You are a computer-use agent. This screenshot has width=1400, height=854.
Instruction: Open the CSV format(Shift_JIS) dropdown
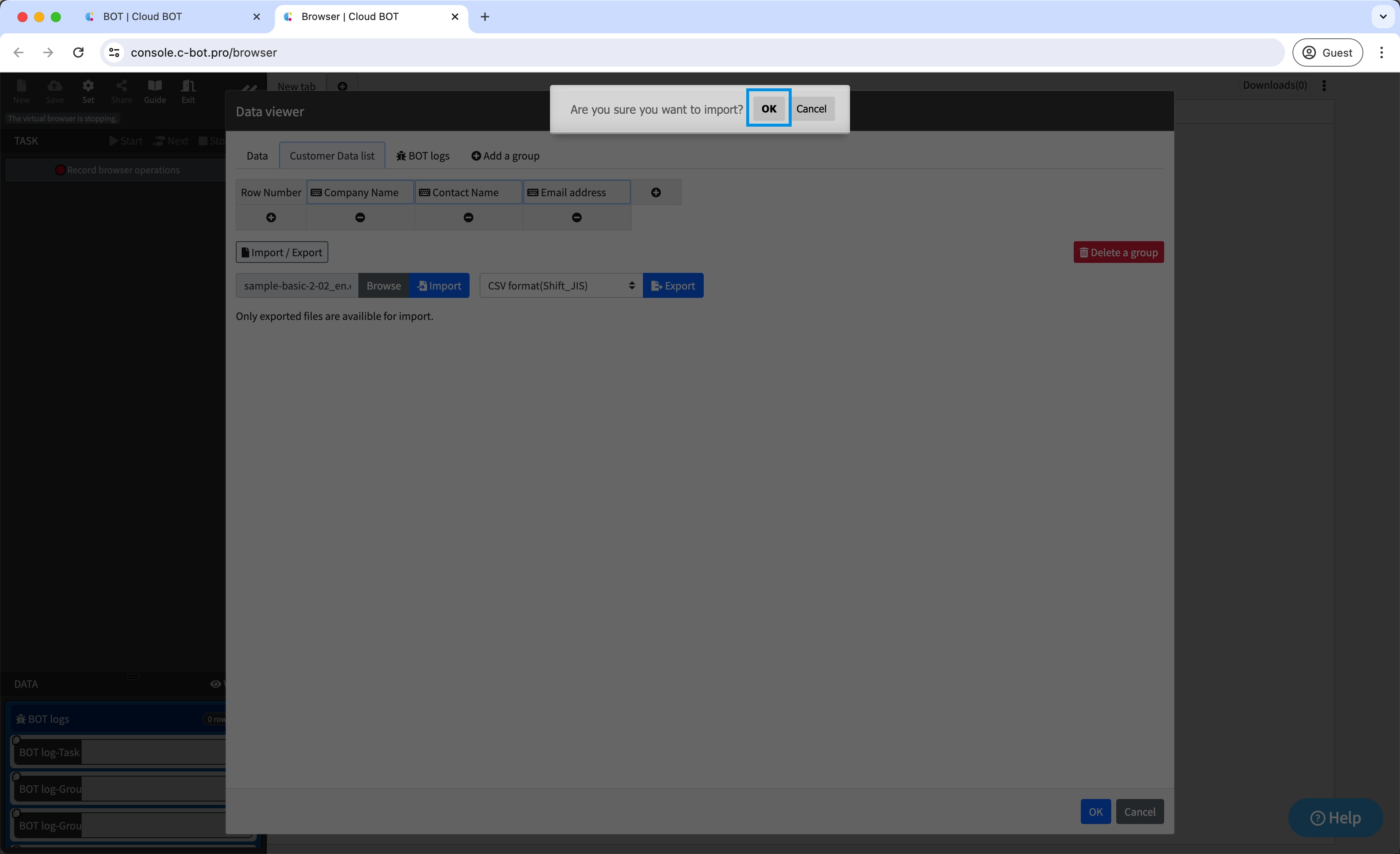point(561,286)
